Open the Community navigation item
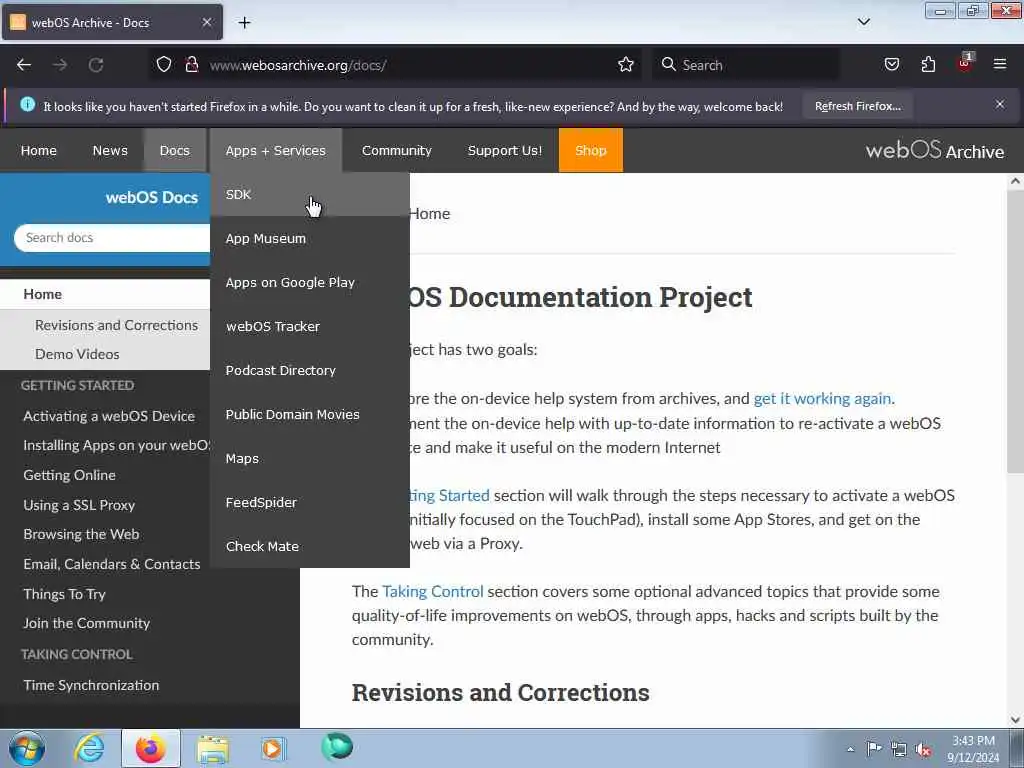 point(396,150)
